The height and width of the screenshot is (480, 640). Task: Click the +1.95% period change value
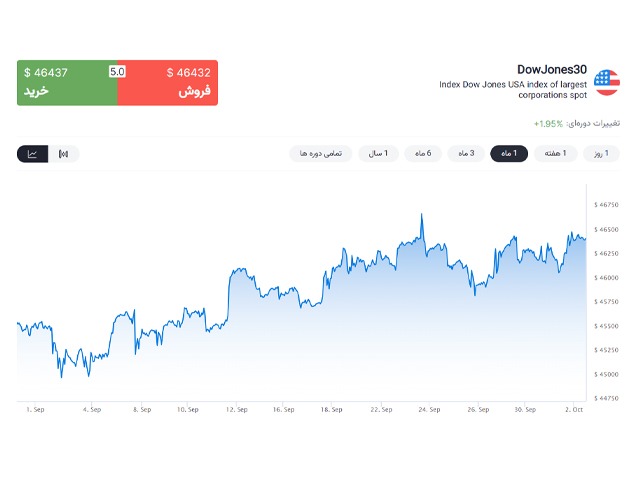point(548,124)
